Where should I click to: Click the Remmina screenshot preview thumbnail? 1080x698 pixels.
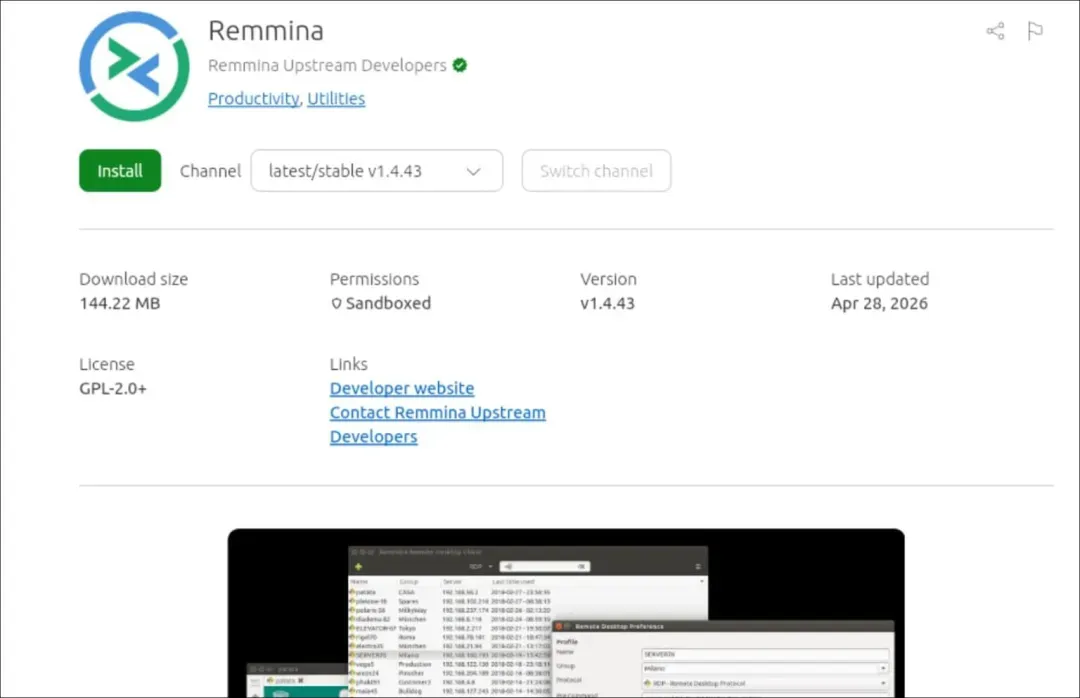point(566,613)
